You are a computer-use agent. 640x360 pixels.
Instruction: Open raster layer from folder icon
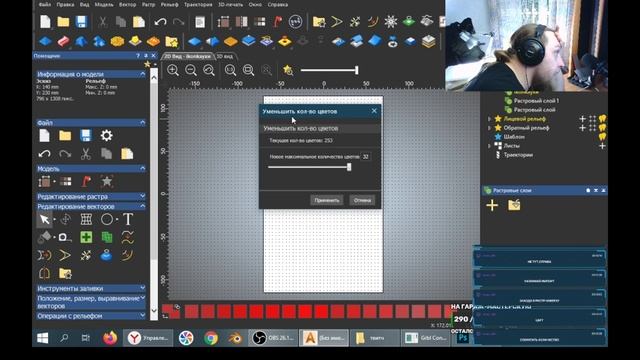tap(514, 205)
